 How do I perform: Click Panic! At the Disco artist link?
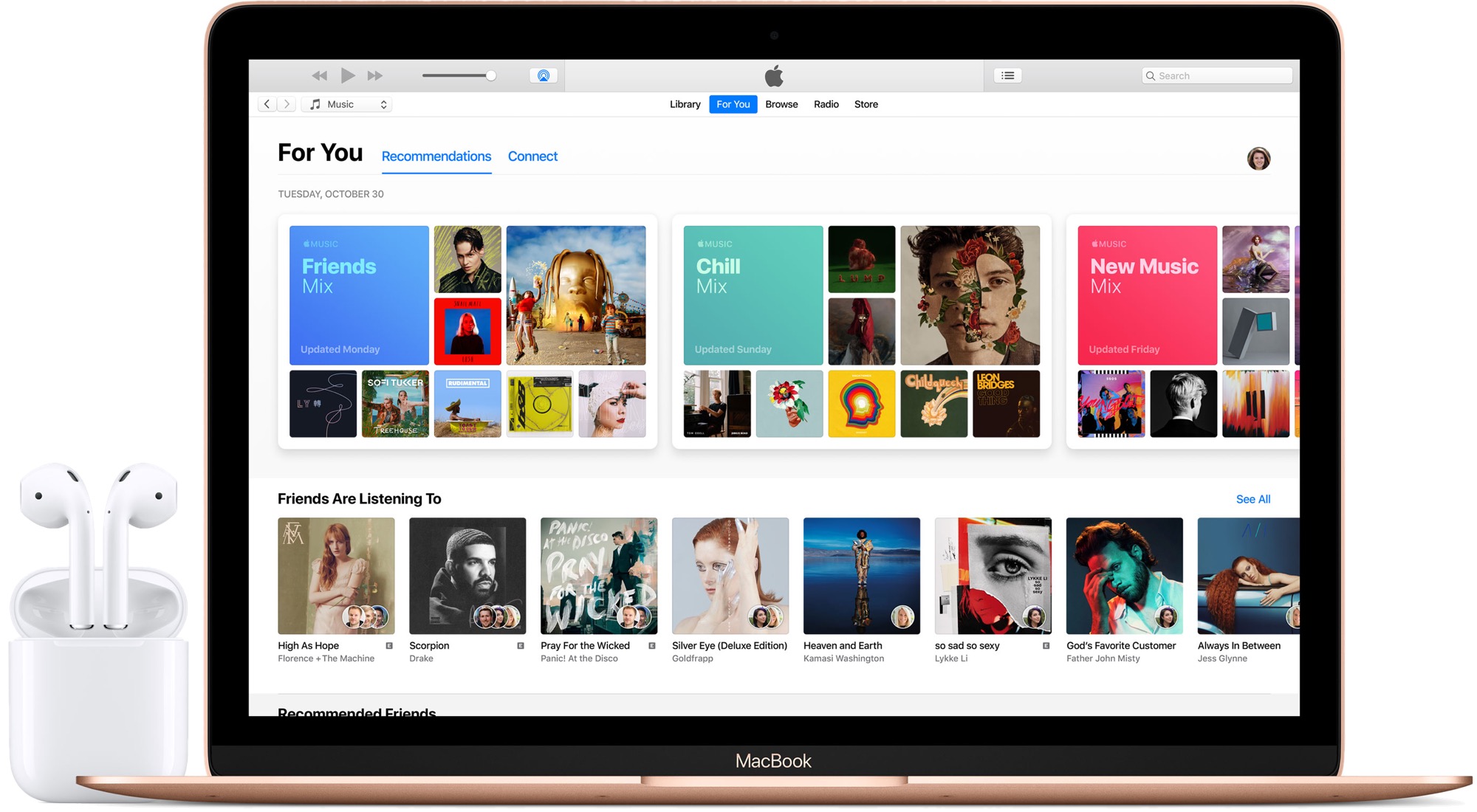(x=579, y=658)
